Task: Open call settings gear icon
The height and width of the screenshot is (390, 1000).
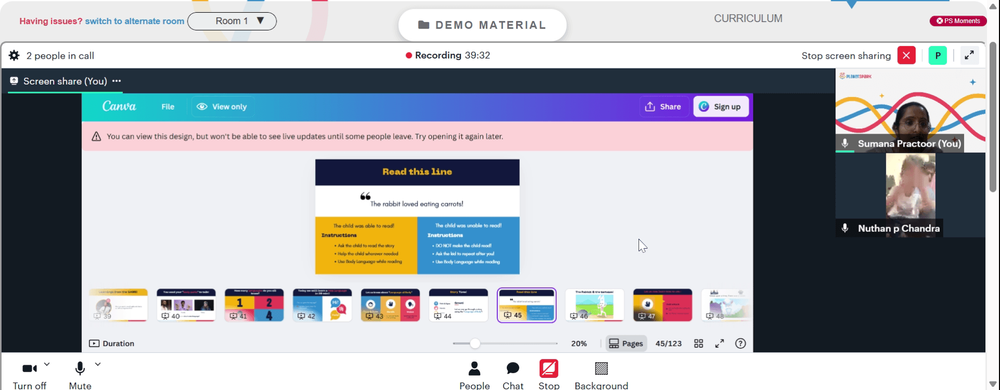Action: pos(13,55)
